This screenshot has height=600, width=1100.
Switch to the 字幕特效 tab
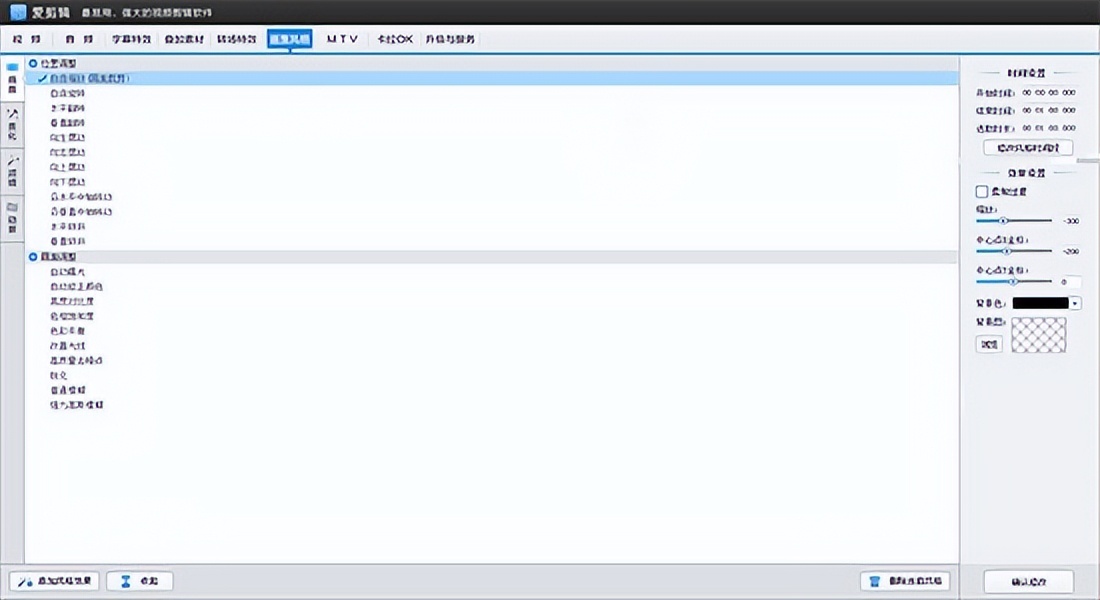pos(131,39)
